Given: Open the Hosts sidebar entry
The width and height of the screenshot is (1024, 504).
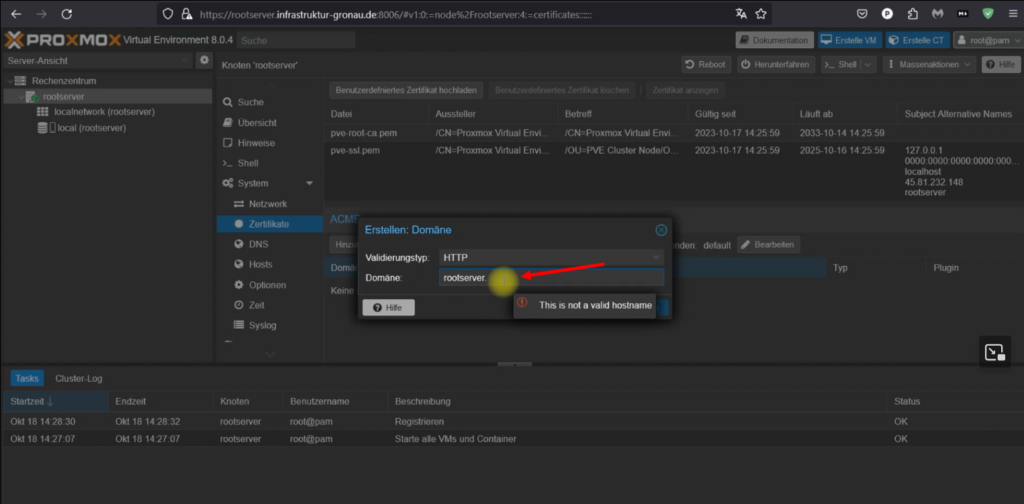Looking at the screenshot, I should point(260,264).
